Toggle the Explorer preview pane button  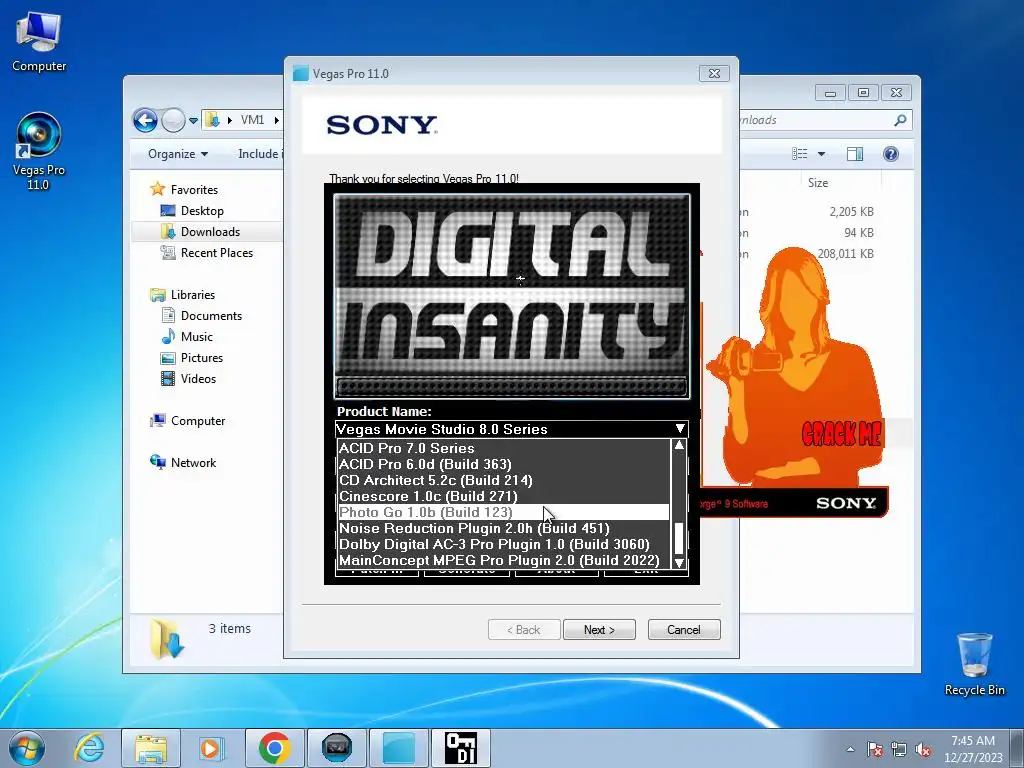coord(855,154)
